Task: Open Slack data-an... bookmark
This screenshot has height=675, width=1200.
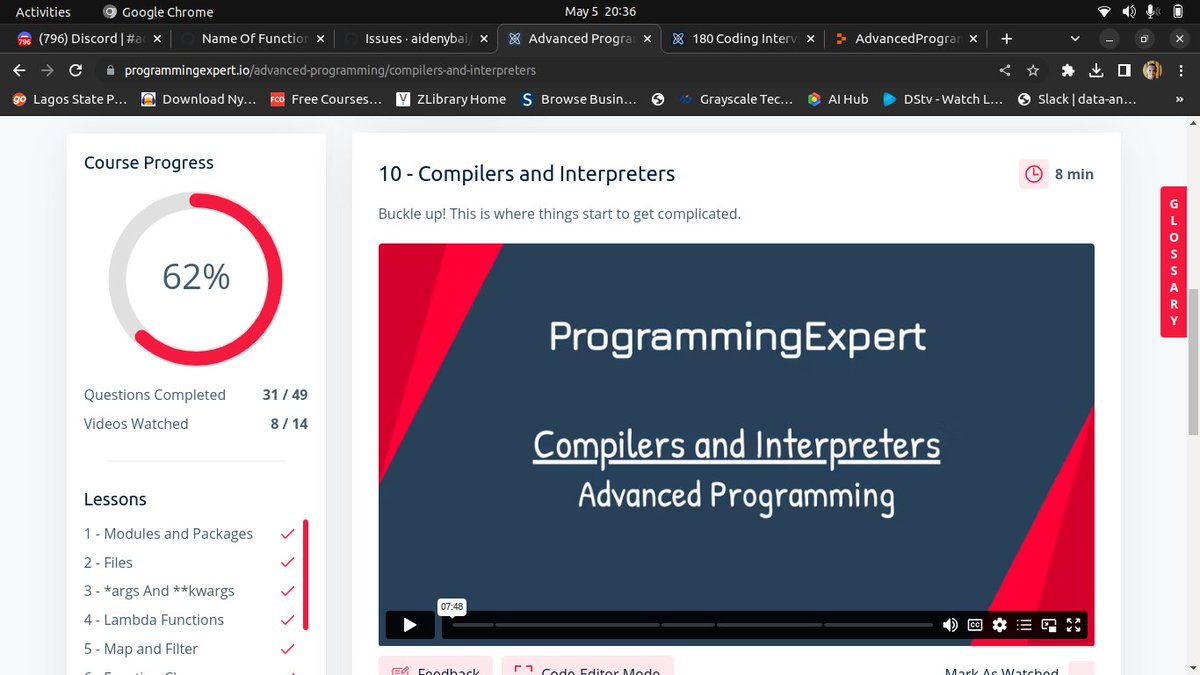Action: [x=1077, y=99]
